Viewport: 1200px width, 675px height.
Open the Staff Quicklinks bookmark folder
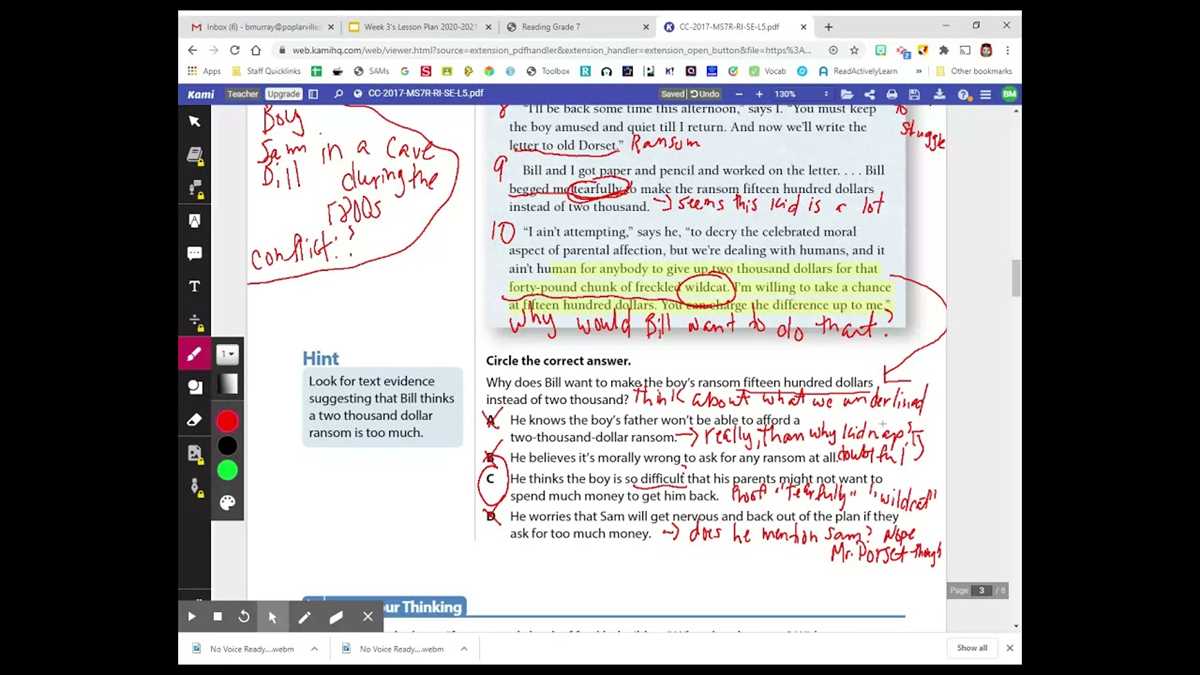coord(267,71)
